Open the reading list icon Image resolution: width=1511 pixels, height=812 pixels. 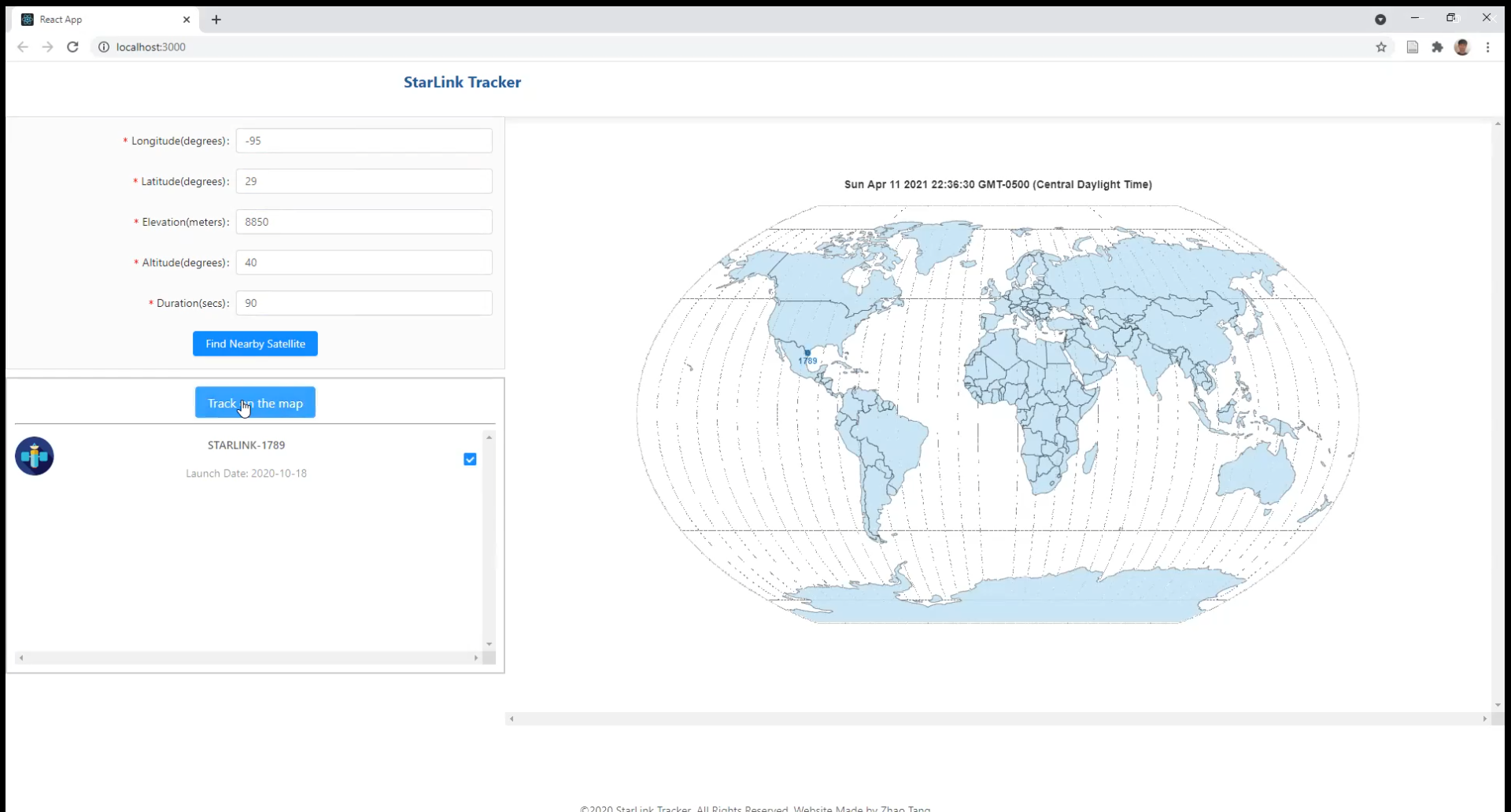pyautogui.click(x=1413, y=47)
